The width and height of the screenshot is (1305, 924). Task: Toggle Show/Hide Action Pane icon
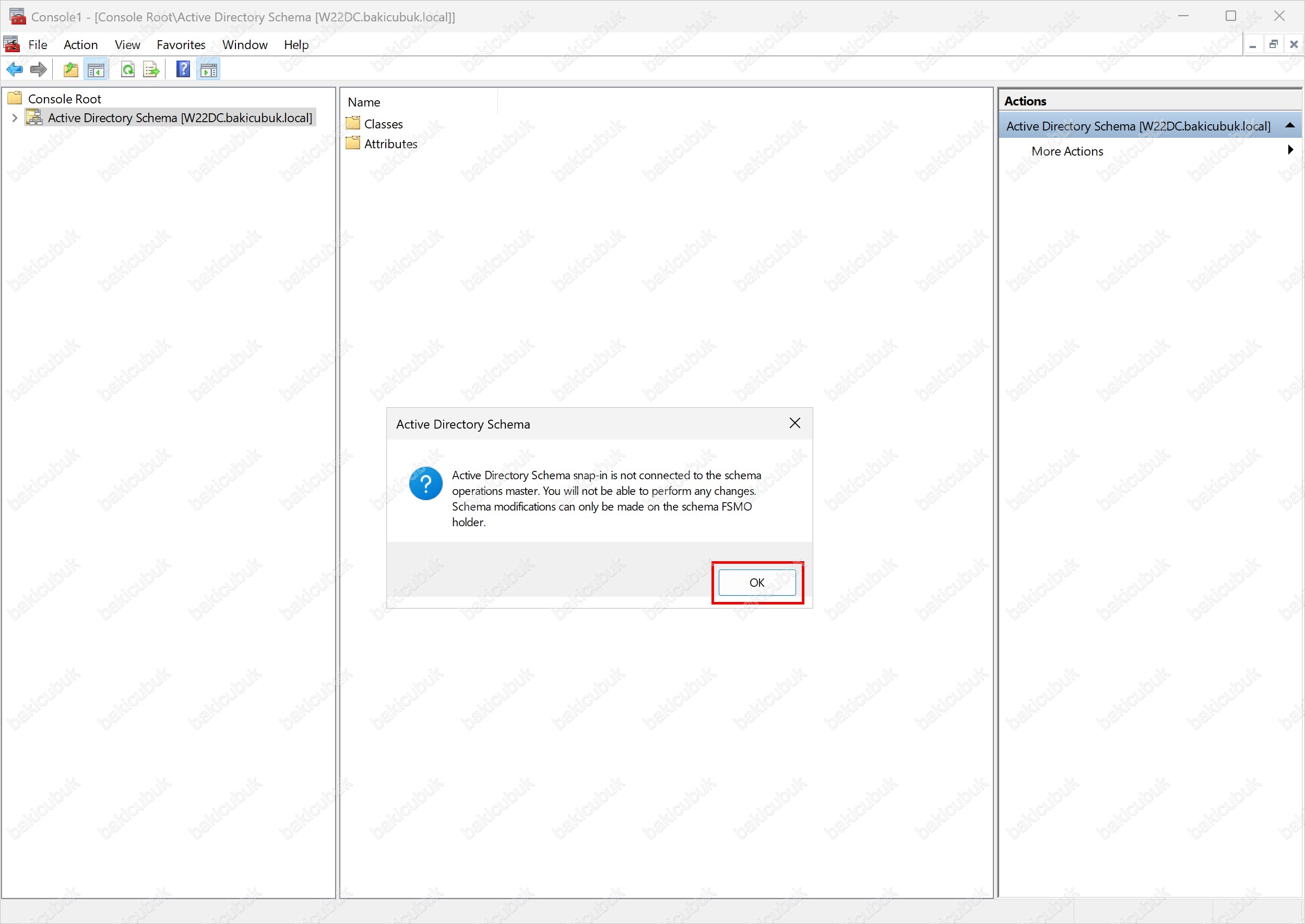pyautogui.click(x=208, y=69)
